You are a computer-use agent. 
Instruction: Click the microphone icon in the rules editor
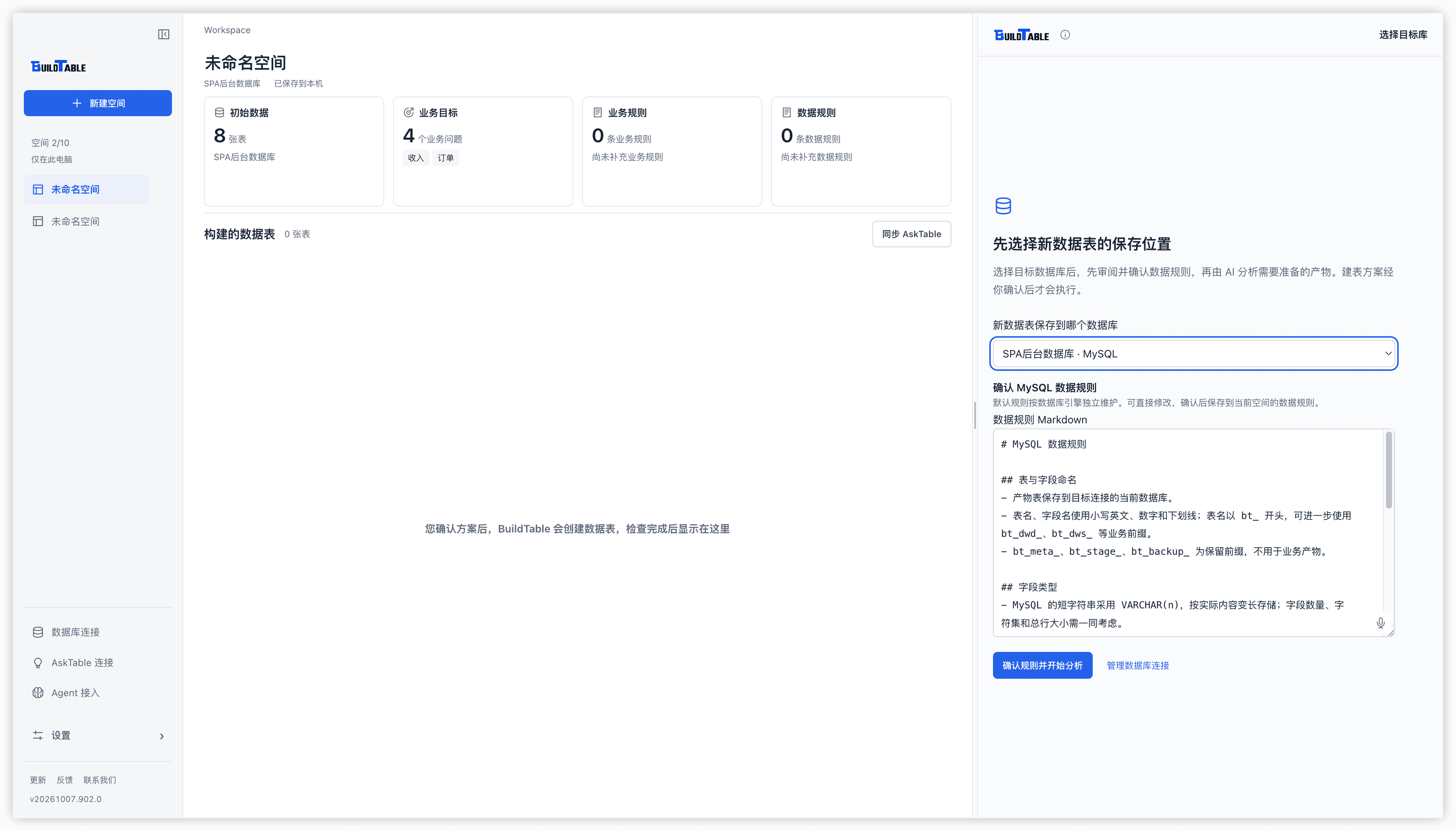tap(1380, 623)
